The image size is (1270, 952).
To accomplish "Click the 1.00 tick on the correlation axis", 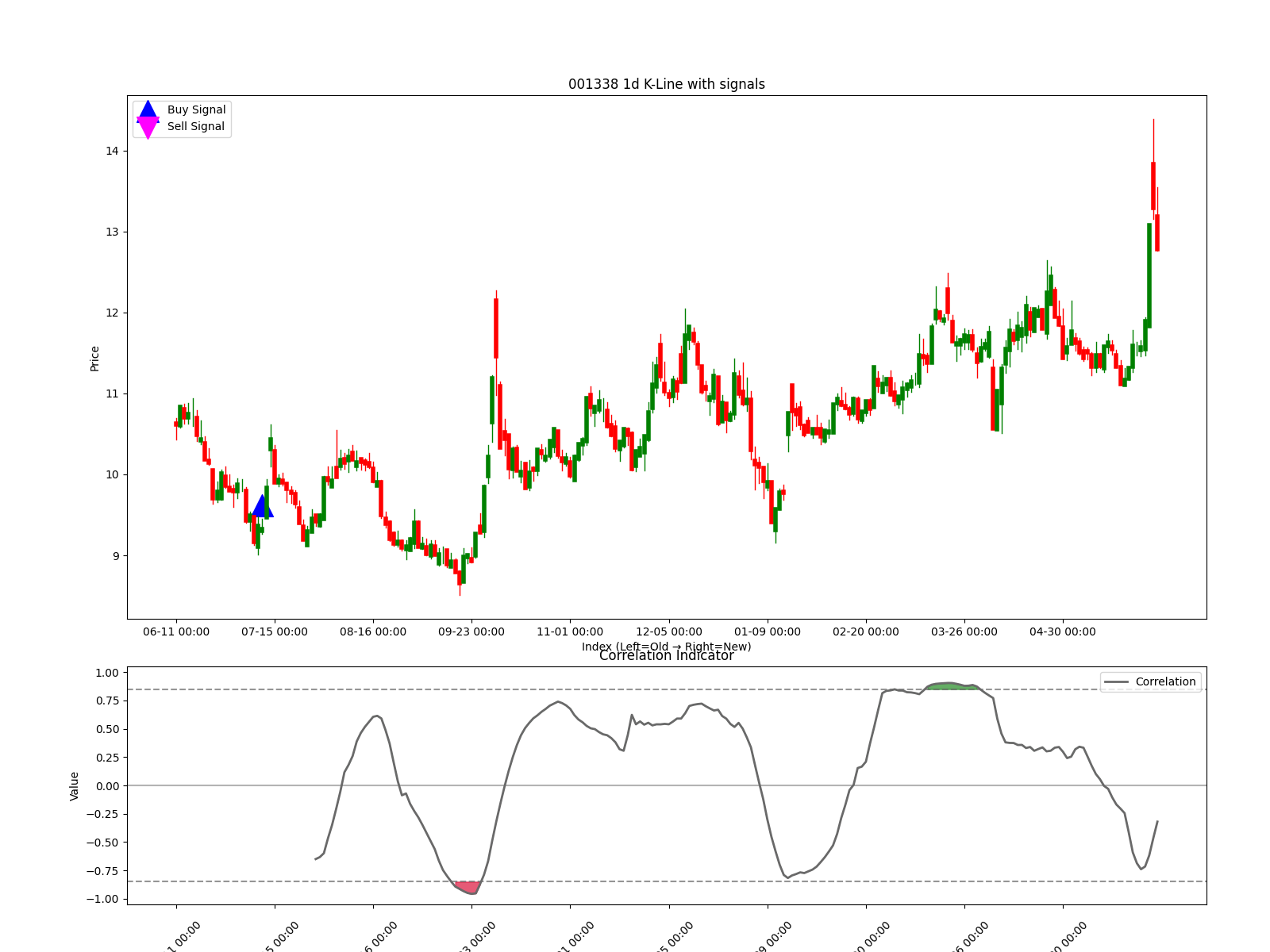I will 107,673.
